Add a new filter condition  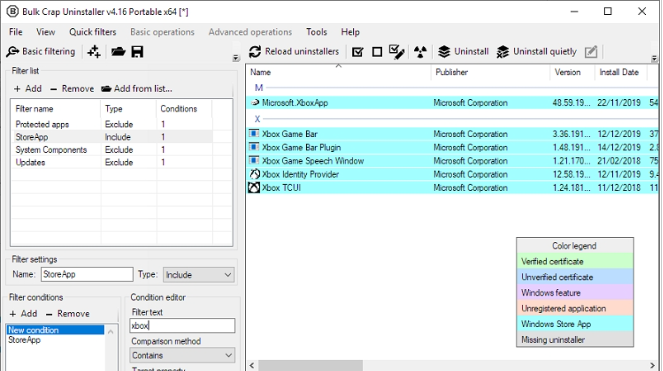24,314
